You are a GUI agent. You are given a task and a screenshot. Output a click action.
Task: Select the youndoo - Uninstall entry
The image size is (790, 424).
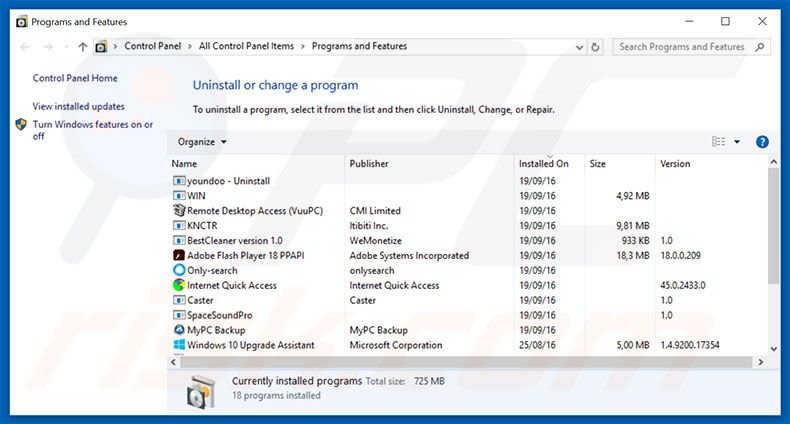point(228,181)
